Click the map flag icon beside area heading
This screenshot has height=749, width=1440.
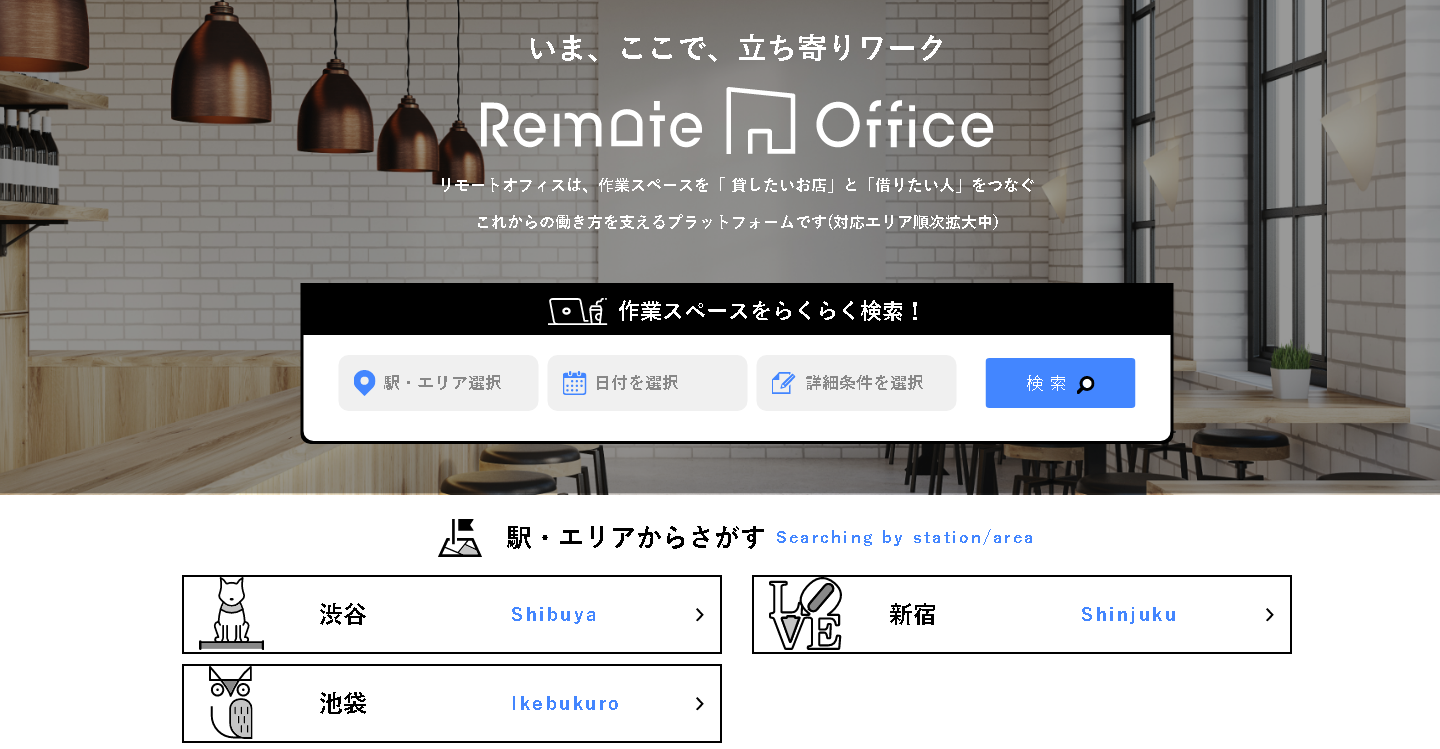click(460, 537)
